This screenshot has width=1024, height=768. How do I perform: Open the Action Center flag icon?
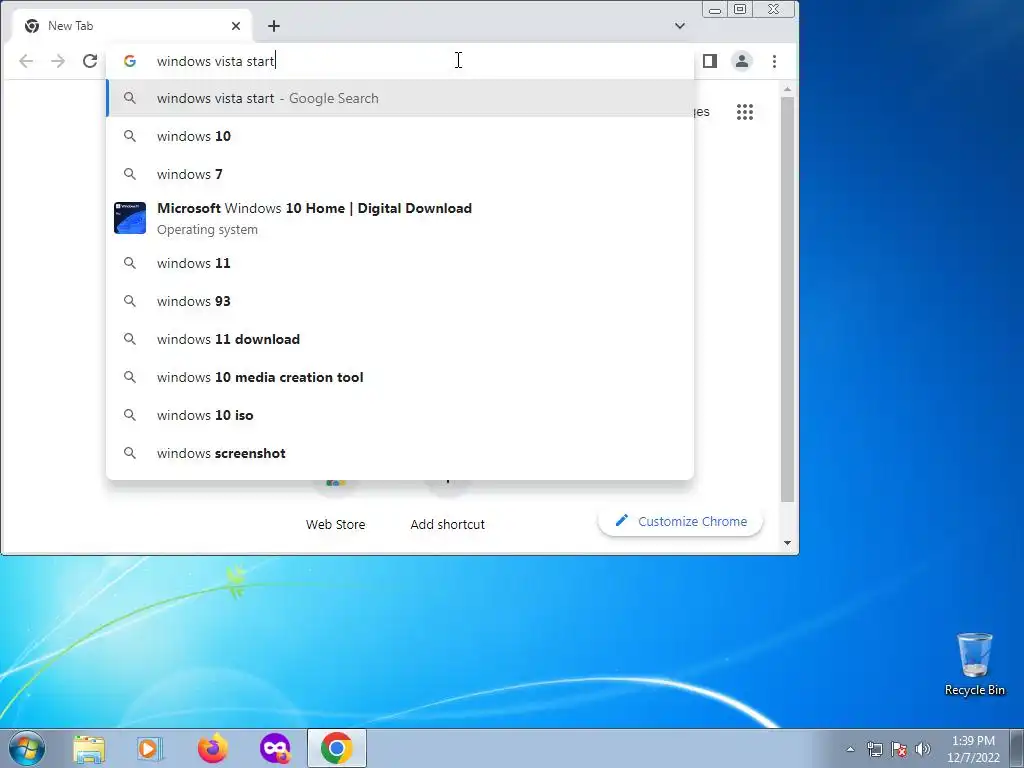tap(899, 749)
